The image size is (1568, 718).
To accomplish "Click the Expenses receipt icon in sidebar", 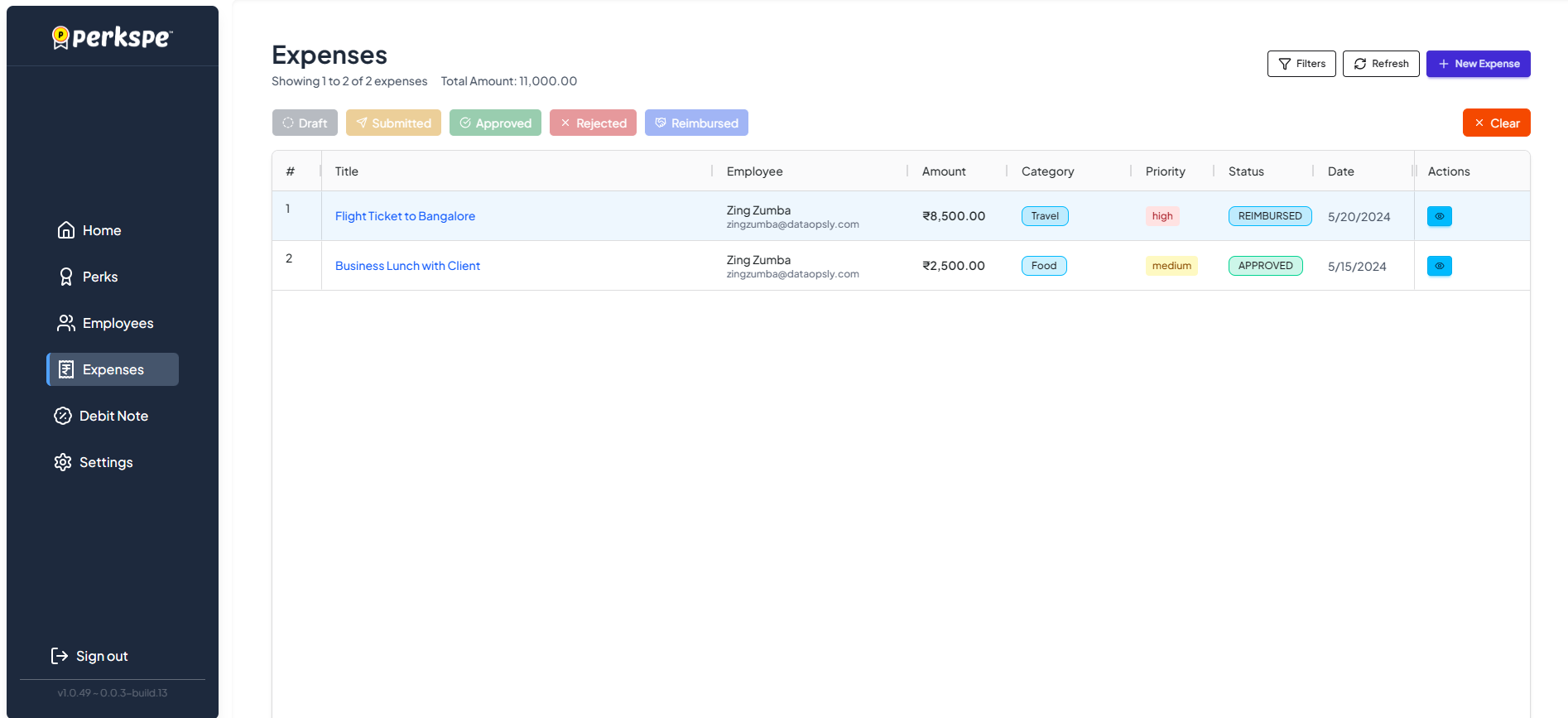I will pos(66,369).
